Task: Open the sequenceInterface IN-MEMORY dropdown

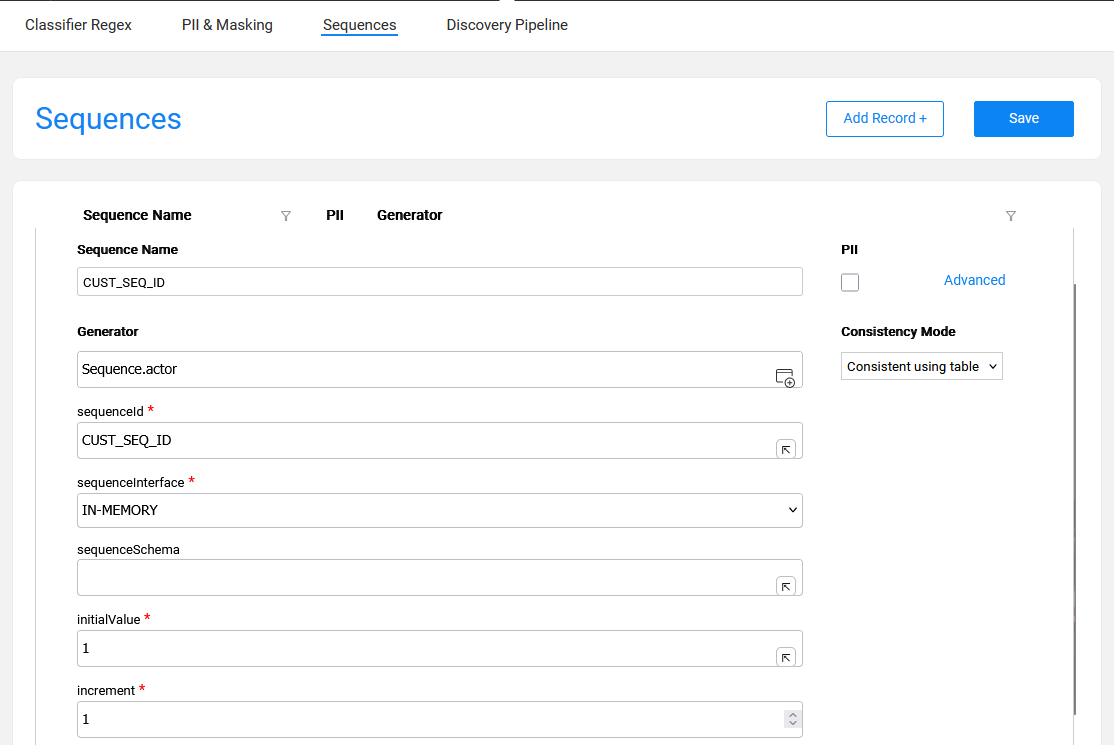Action: point(439,510)
